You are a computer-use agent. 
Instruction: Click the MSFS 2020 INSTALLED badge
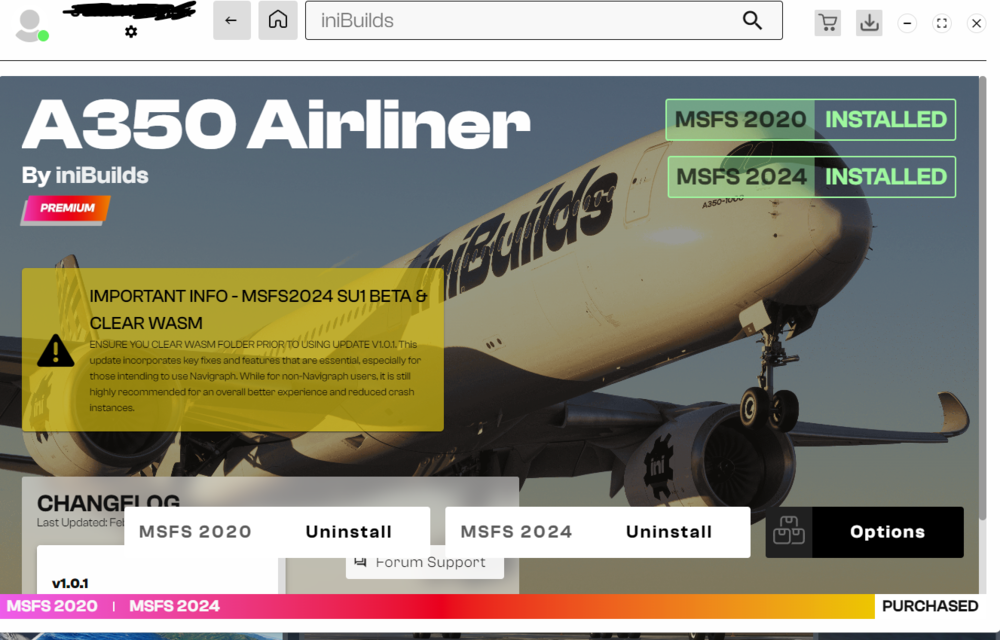click(810, 120)
